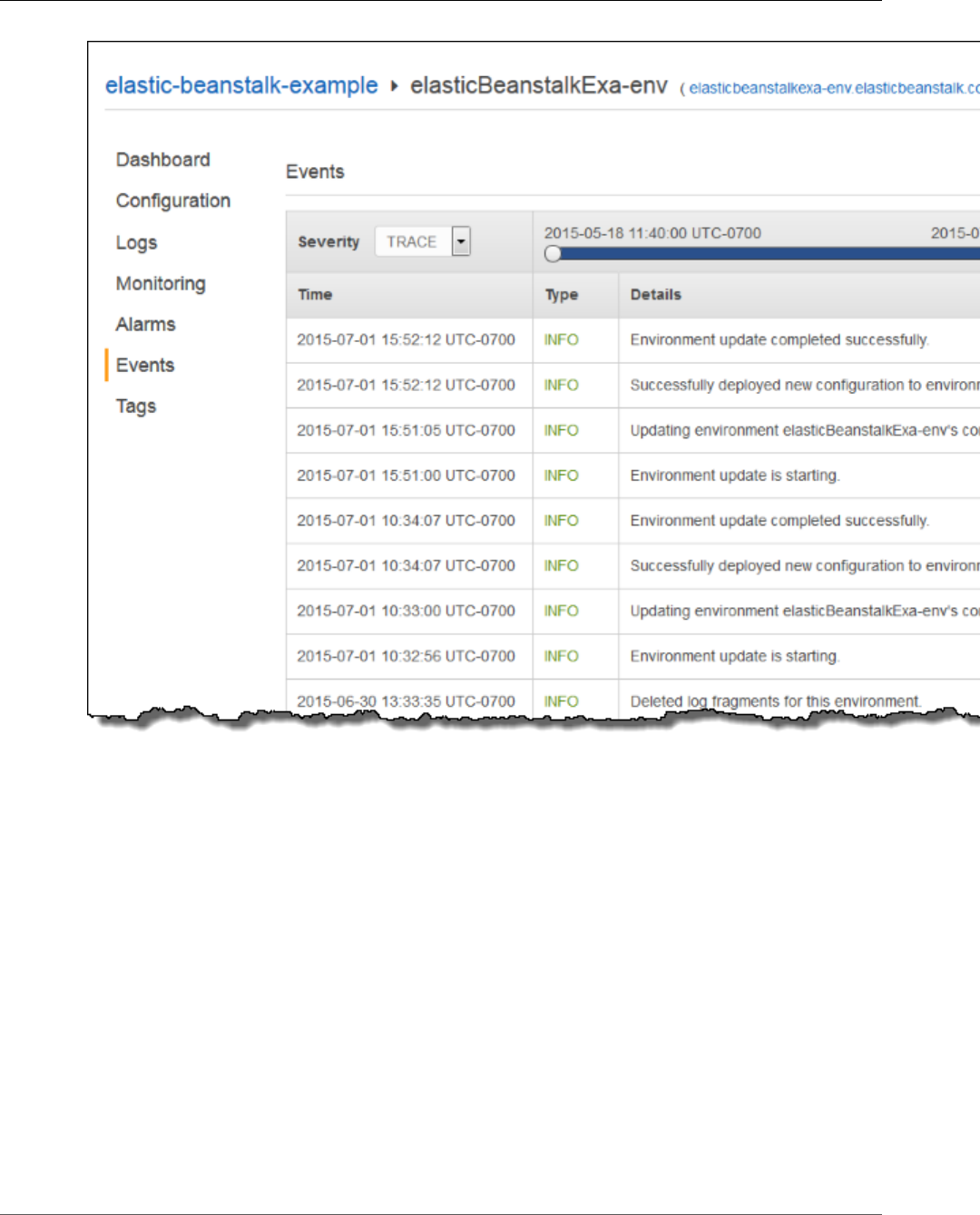Click INFO type in the 10:33:00 row

561,611
